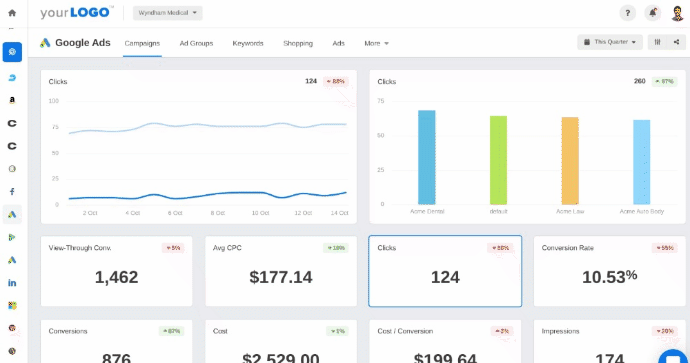Open the Facebook integration in sidebar
690x363 pixels.
coord(12,191)
